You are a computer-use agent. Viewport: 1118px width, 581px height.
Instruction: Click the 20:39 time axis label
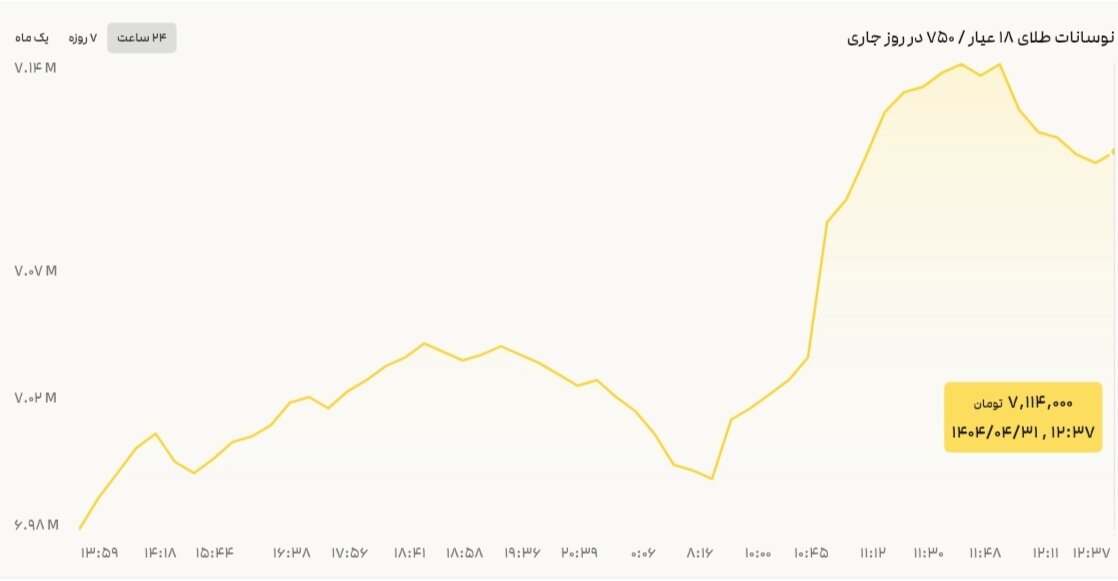point(579,552)
